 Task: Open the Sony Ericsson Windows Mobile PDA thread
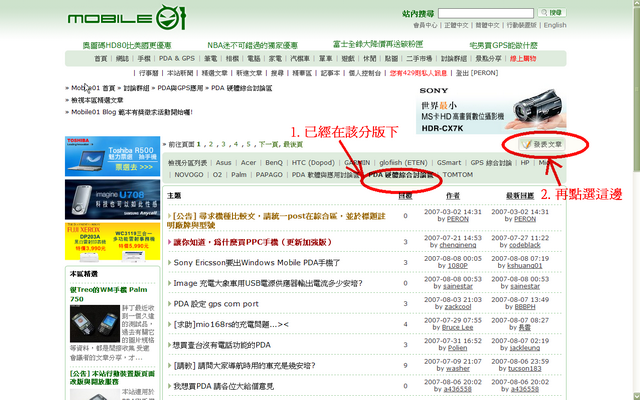[x=257, y=263]
